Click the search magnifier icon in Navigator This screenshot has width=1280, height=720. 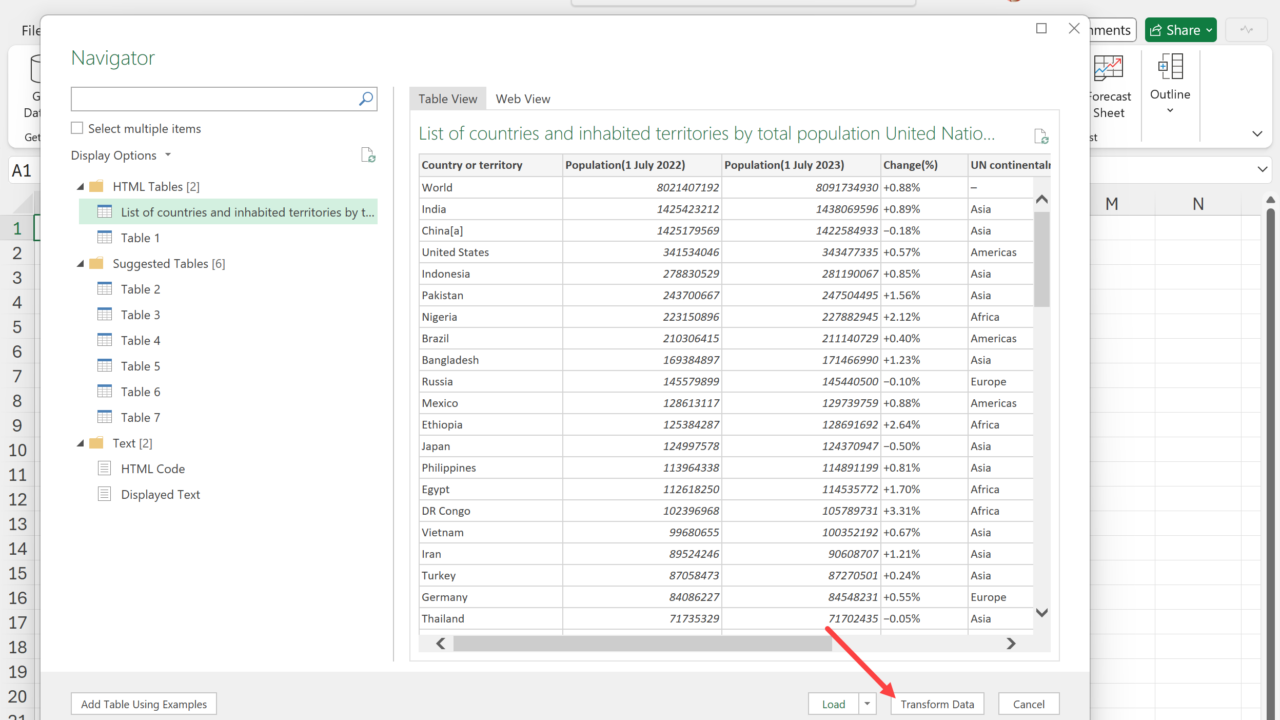pyautogui.click(x=366, y=98)
